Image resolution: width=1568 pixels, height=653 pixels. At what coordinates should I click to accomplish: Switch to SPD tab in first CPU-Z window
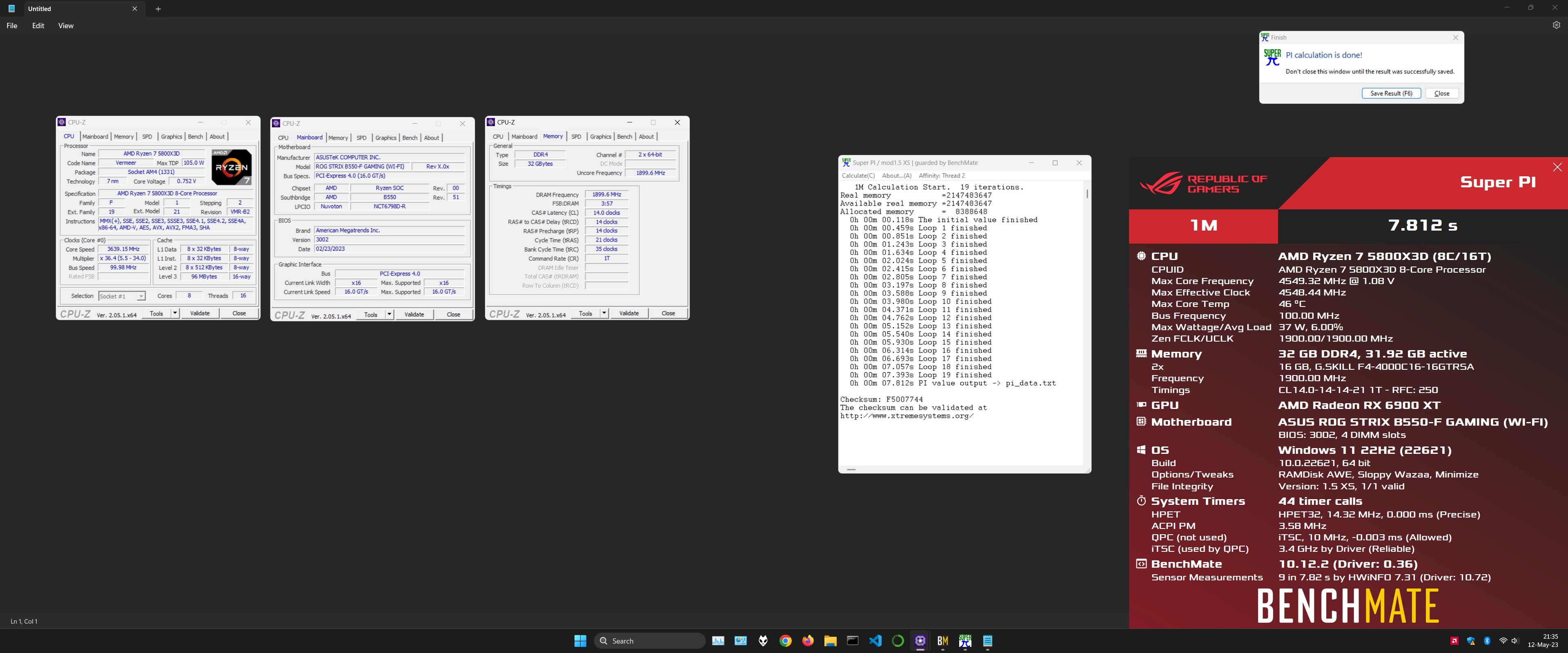(147, 136)
